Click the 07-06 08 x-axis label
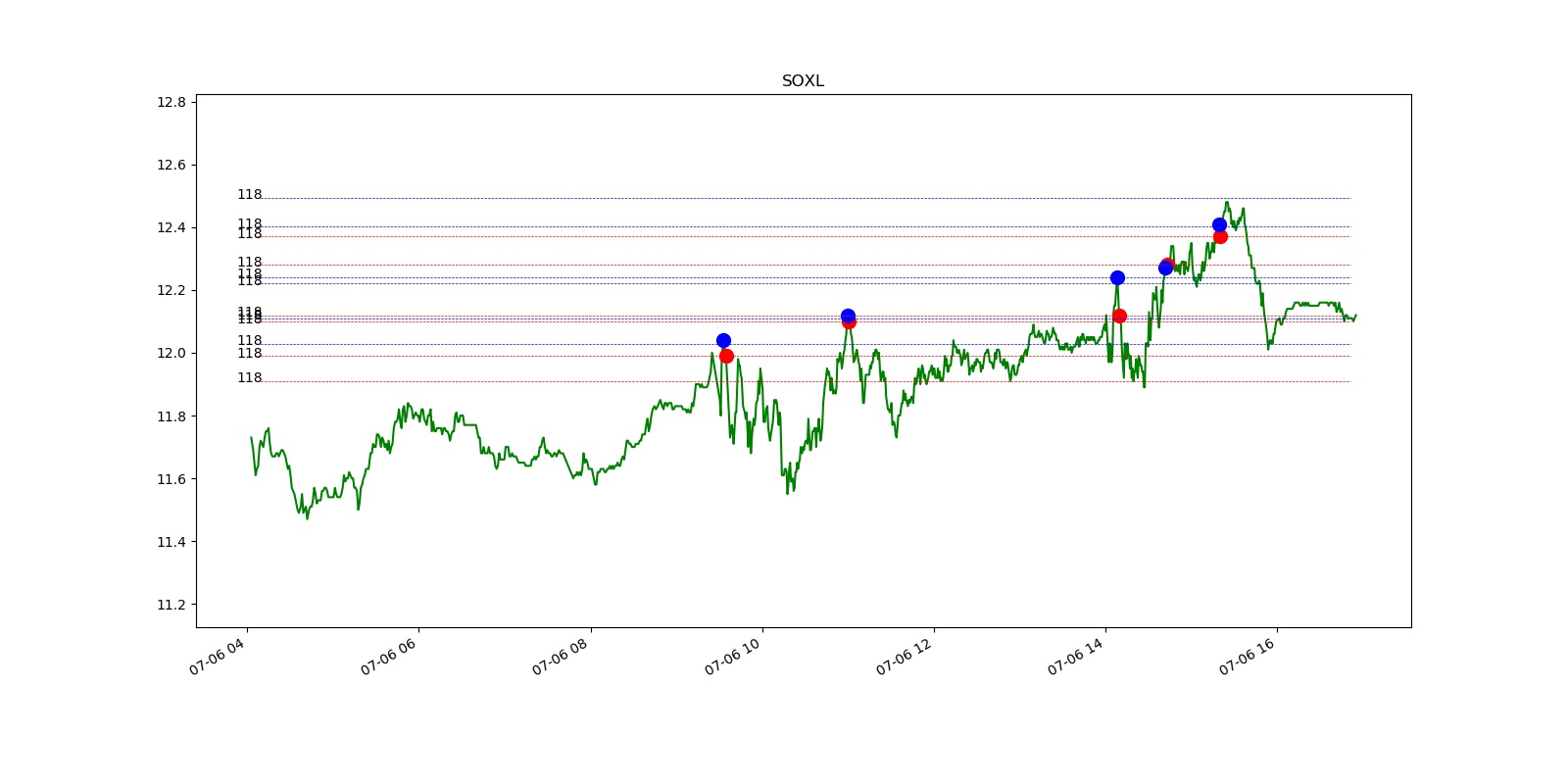Viewport: 1568px width, 784px height. click(560, 657)
